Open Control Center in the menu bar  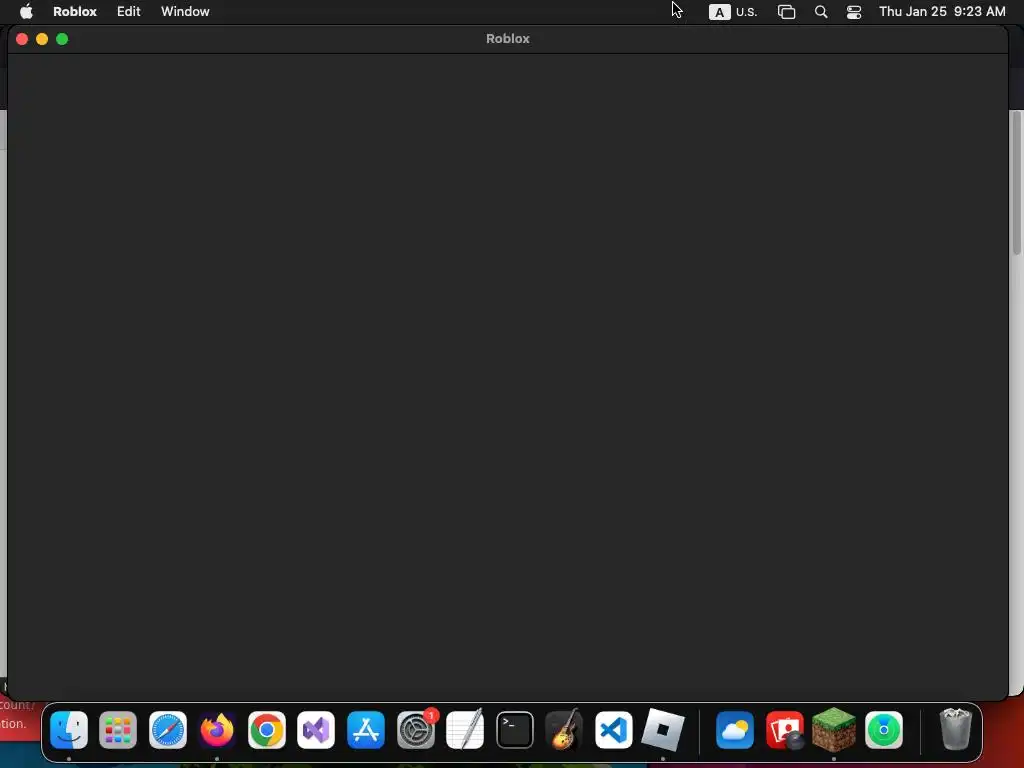pyautogui.click(x=854, y=12)
